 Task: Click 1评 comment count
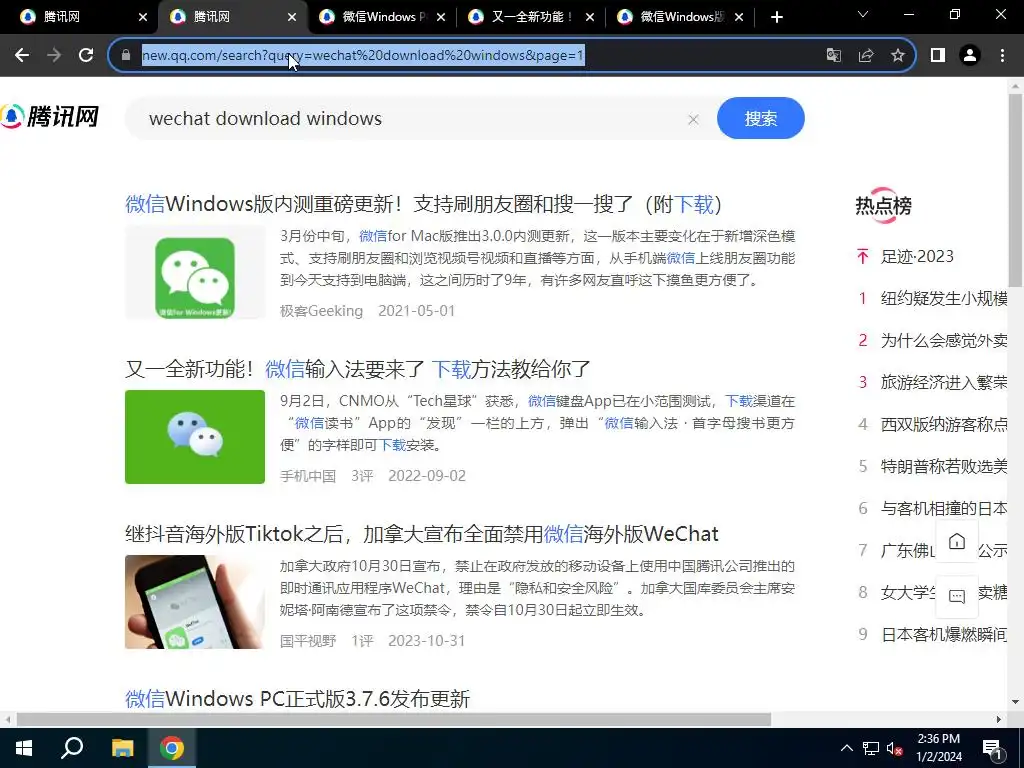click(362, 641)
